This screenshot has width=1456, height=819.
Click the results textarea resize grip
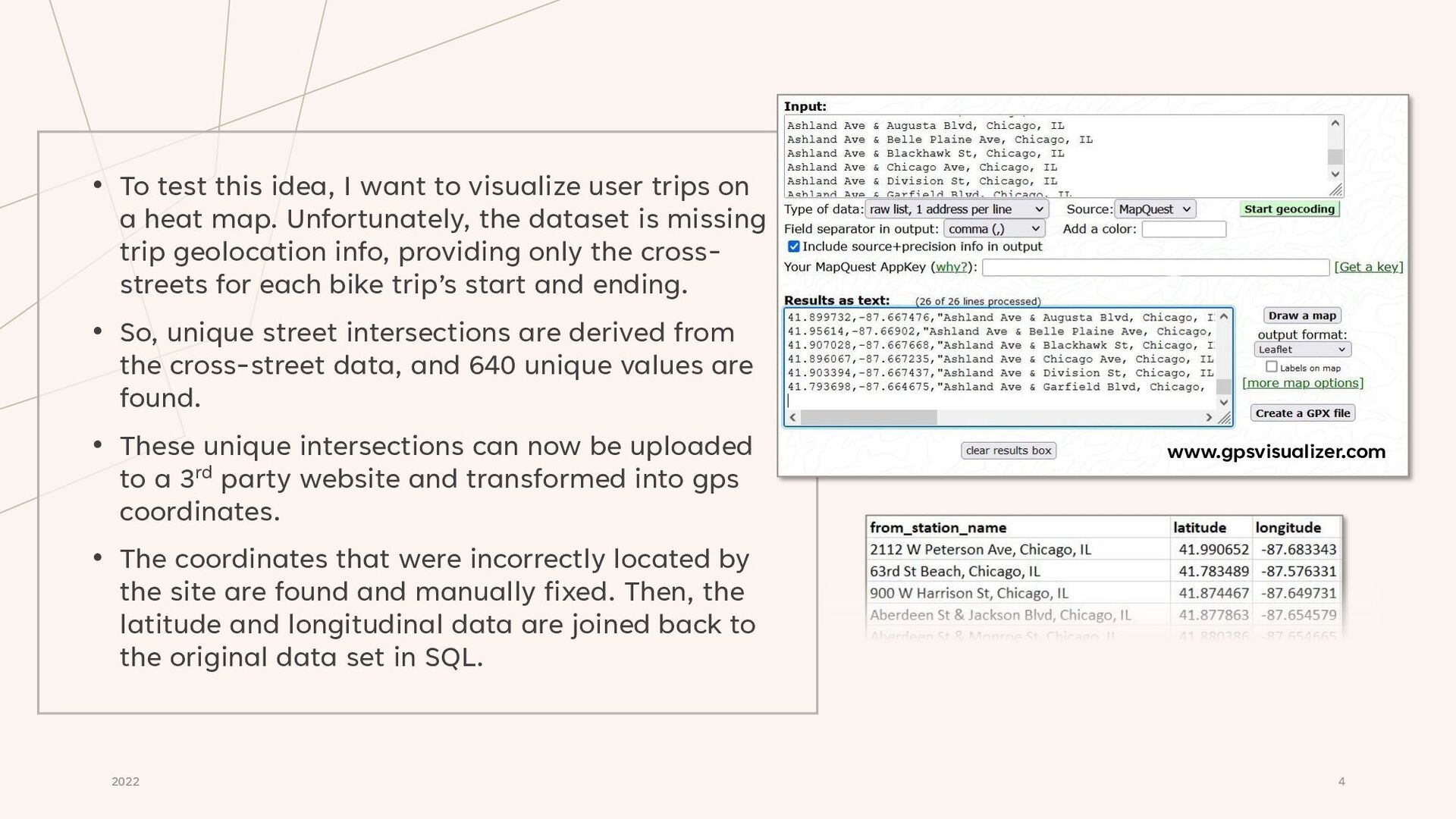[x=1224, y=418]
